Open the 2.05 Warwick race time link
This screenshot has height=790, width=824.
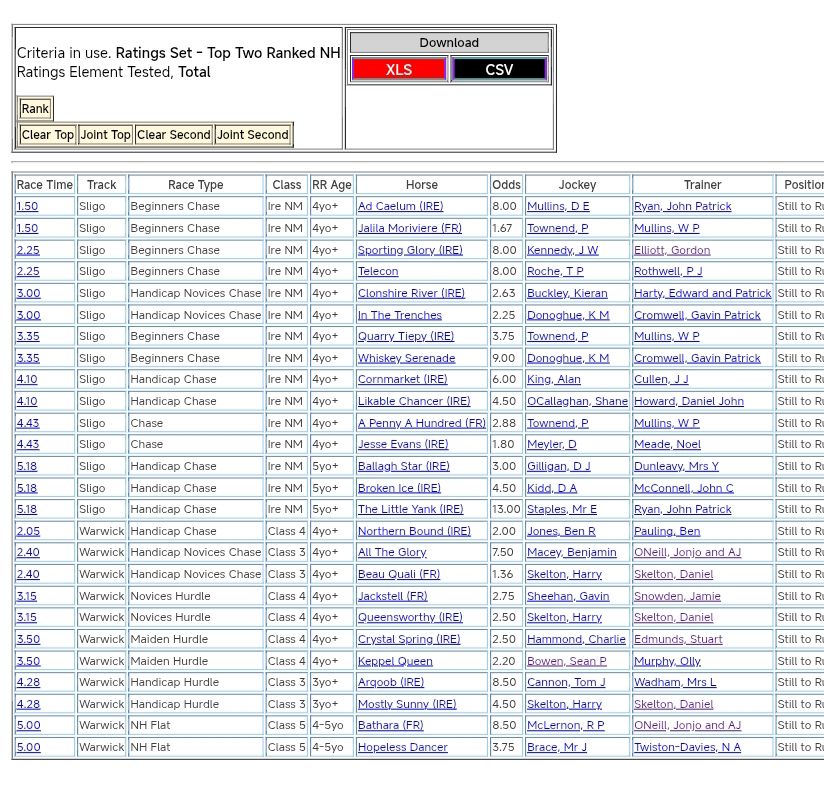[x=28, y=532]
